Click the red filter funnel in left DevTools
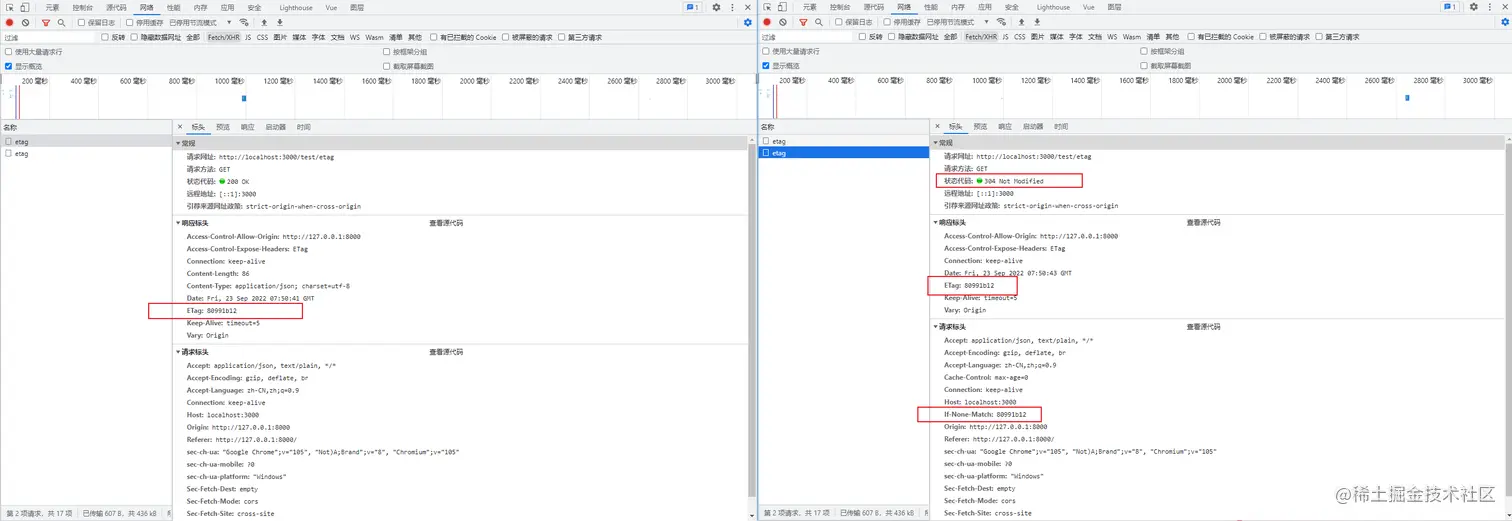This screenshot has width=1512, height=521. tap(46, 22)
